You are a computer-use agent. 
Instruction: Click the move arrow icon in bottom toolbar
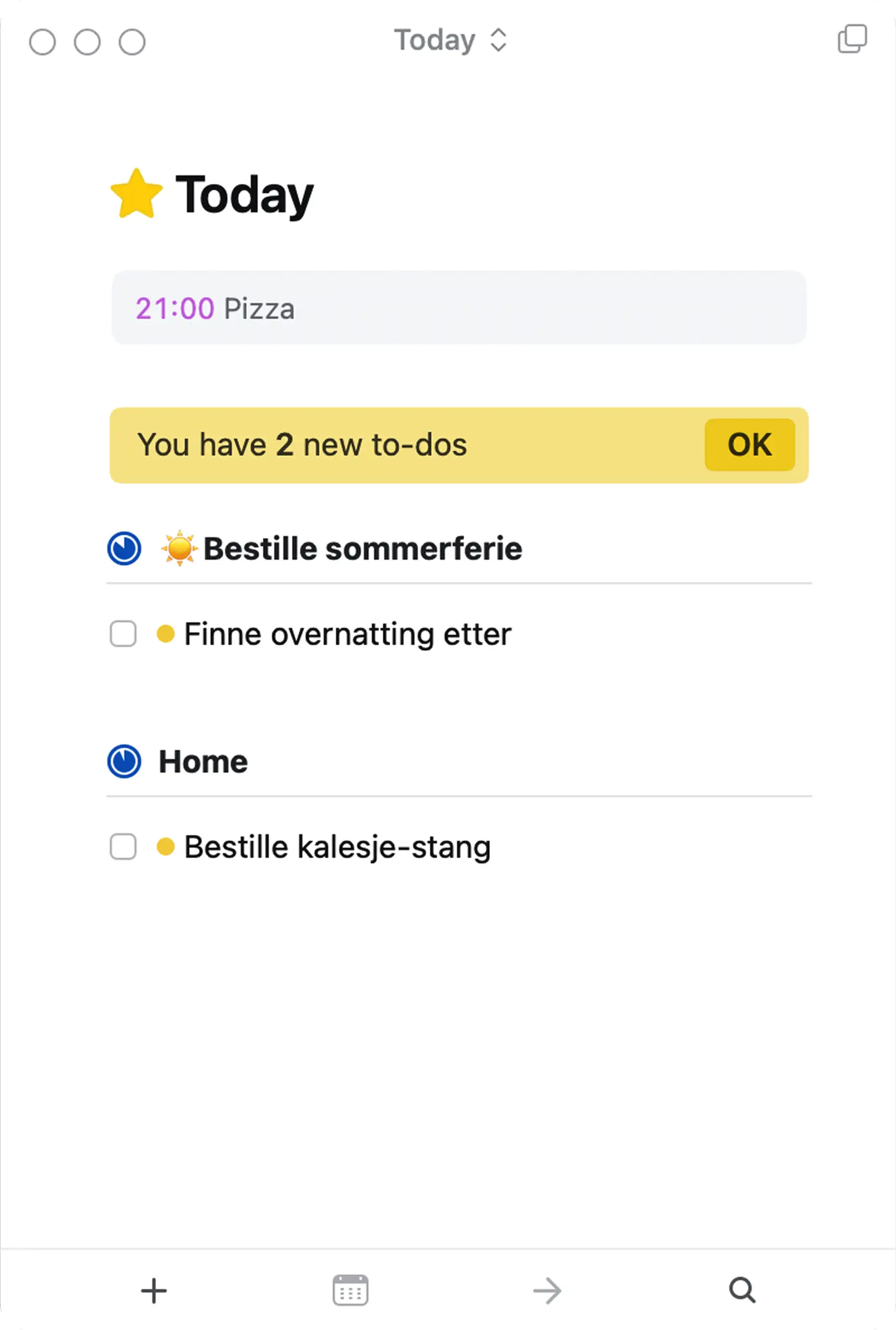point(547,1290)
